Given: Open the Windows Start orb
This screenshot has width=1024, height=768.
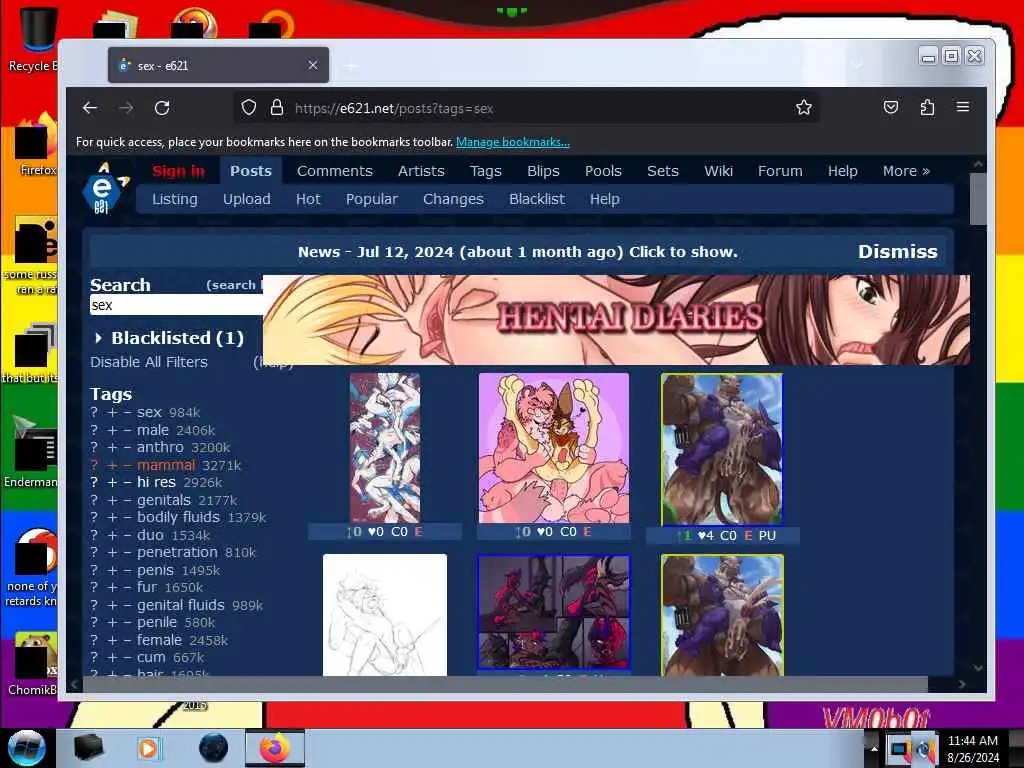Looking at the screenshot, I should point(26,748).
